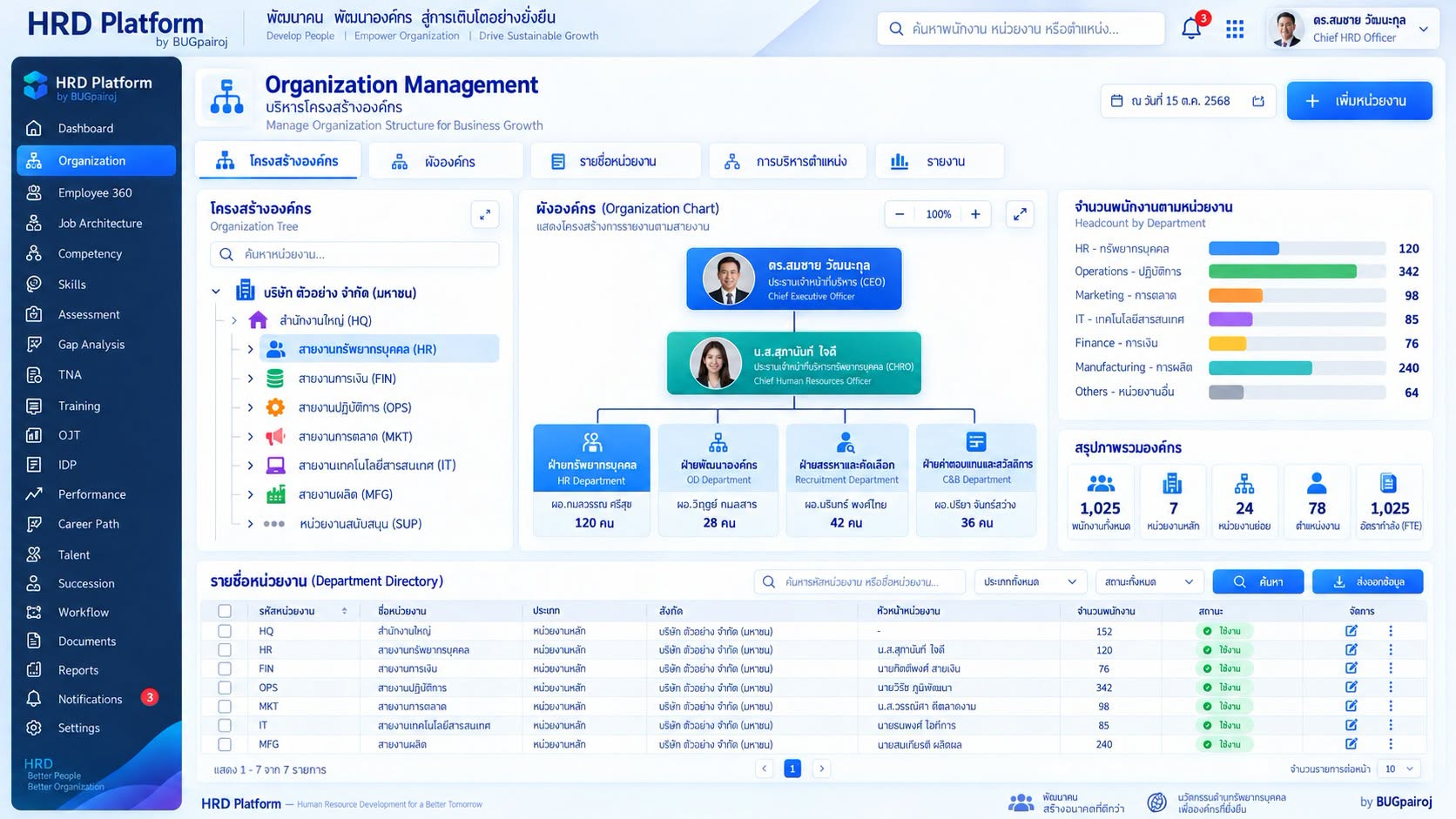
Task: Expand the organization tree panel fullscreen
Action: pyautogui.click(x=485, y=214)
